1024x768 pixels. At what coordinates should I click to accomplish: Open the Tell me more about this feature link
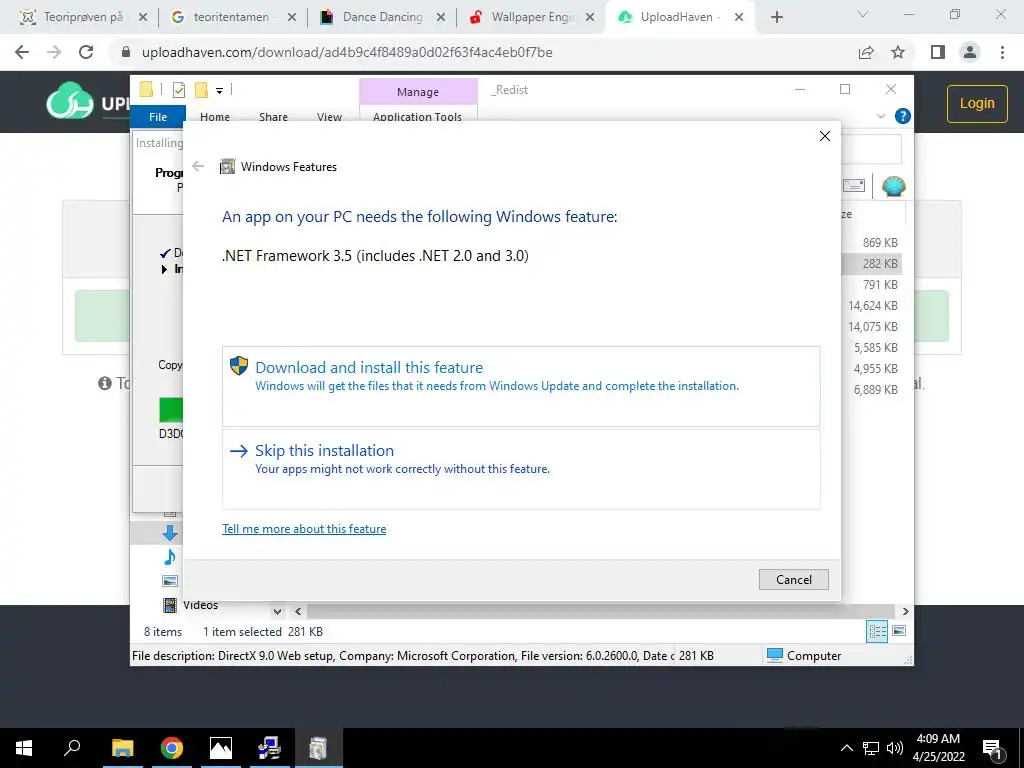[x=304, y=529]
